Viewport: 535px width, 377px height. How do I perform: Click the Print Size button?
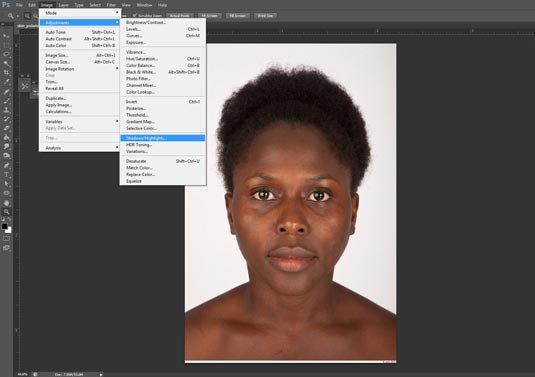pyautogui.click(x=265, y=16)
